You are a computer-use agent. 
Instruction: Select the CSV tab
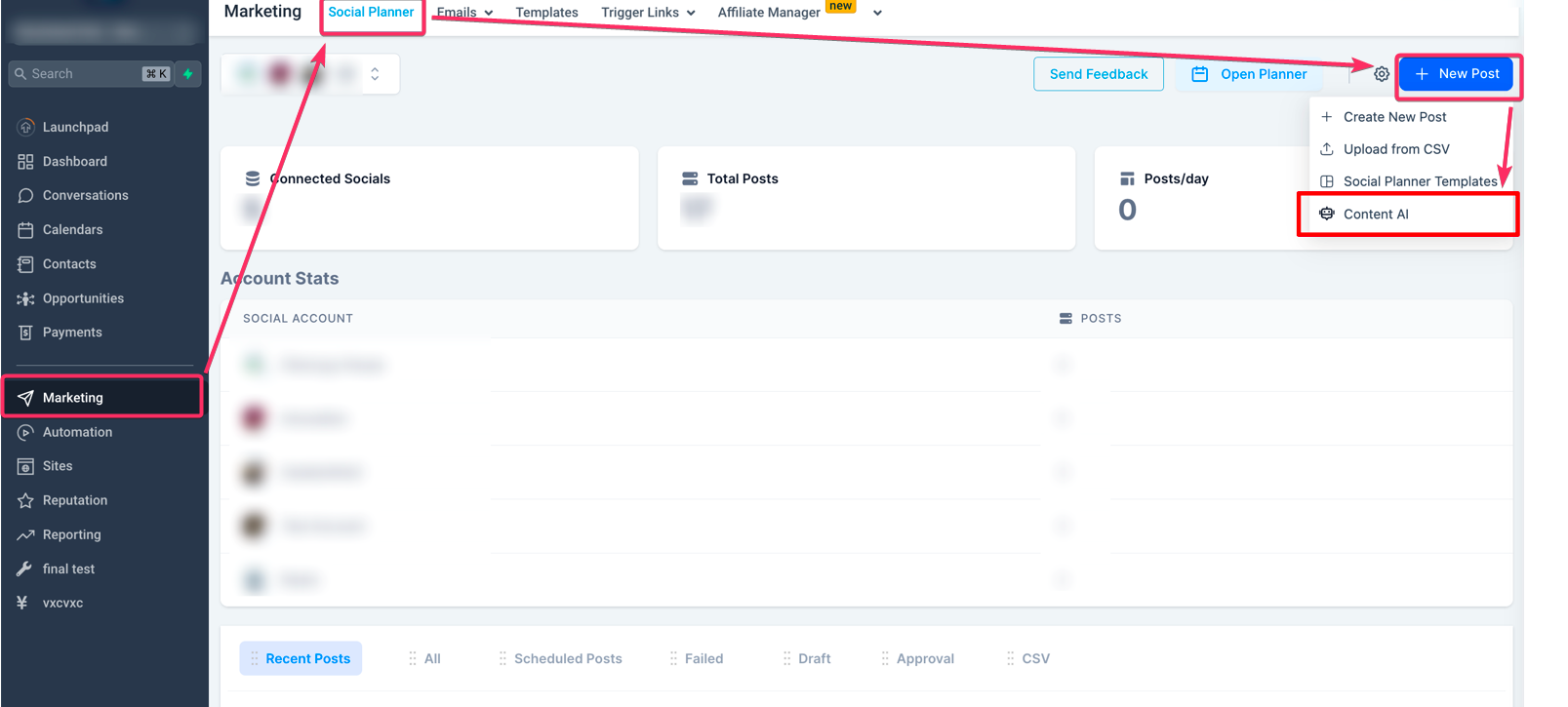(x=1027, y=658)
